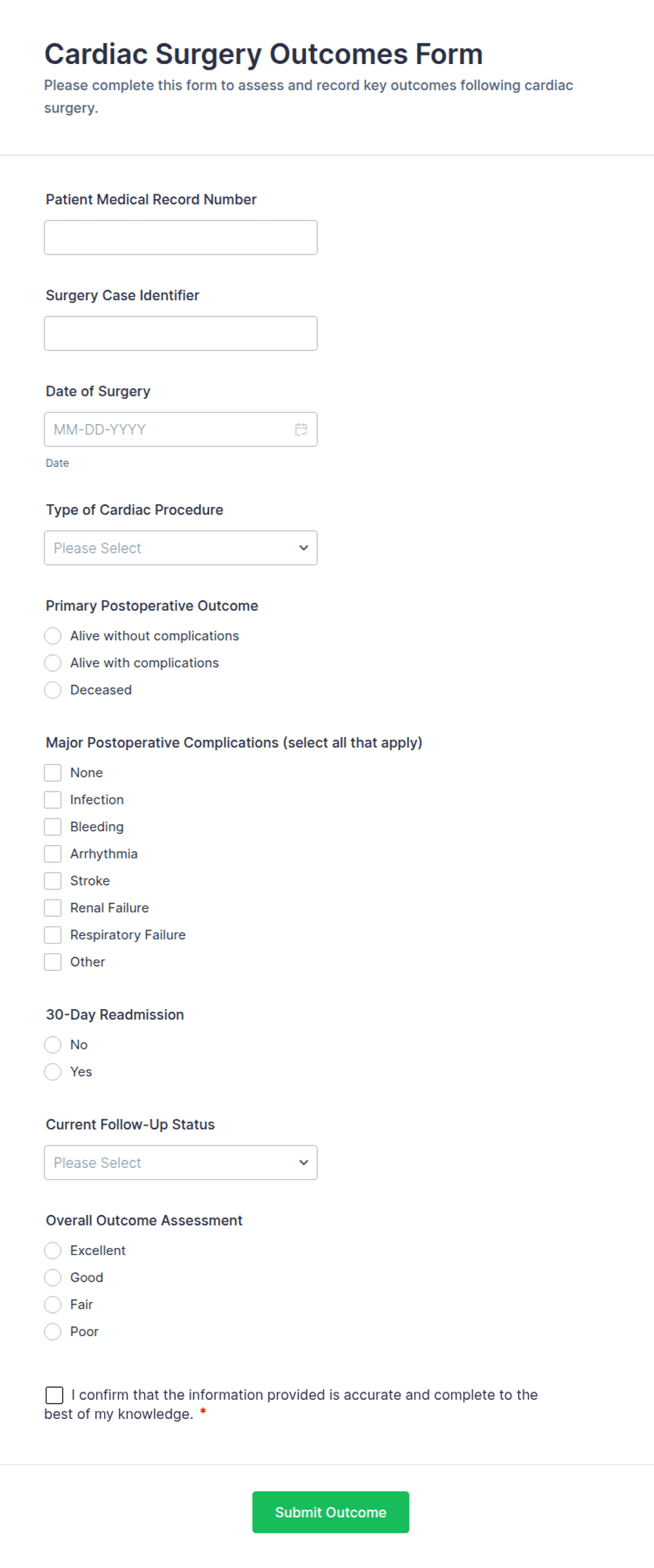The image size is (654, 1568).
Task: Click the Submit Outcome button
Action: [x=331, y=1512]
